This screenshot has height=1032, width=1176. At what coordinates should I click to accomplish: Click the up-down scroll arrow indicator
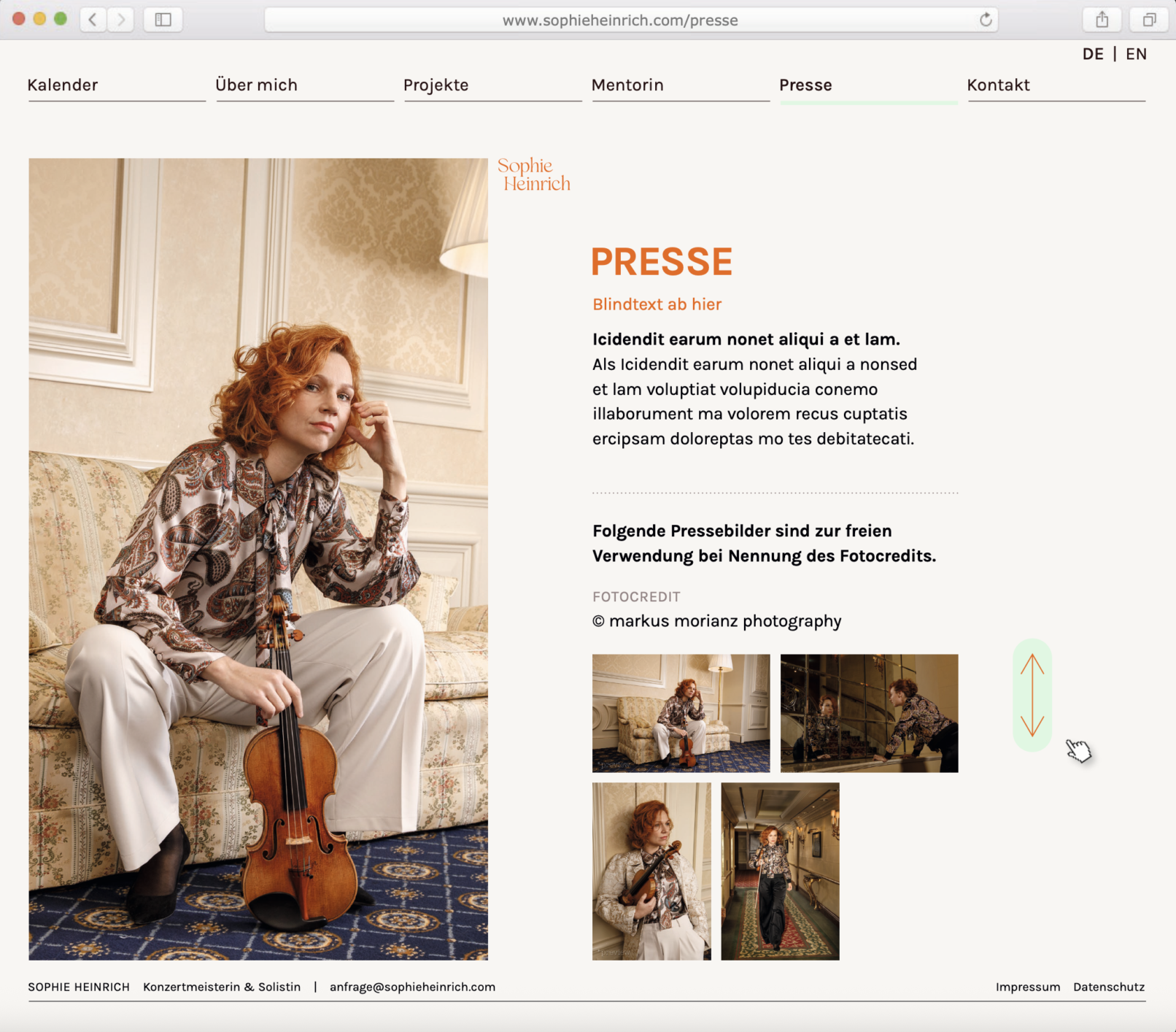[x=1032, y=695]
